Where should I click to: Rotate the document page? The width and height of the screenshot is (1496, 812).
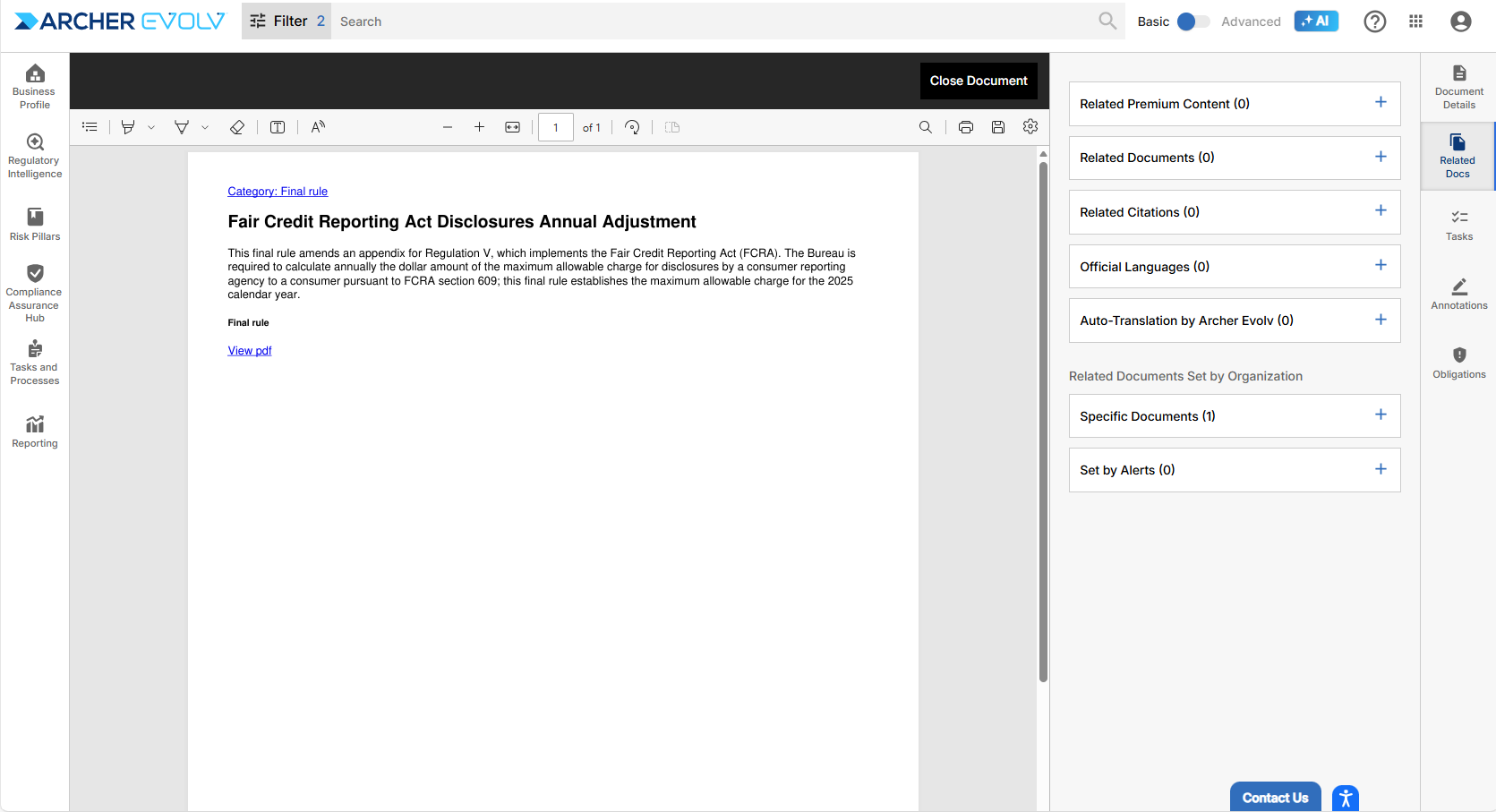[x=632, y=127]
